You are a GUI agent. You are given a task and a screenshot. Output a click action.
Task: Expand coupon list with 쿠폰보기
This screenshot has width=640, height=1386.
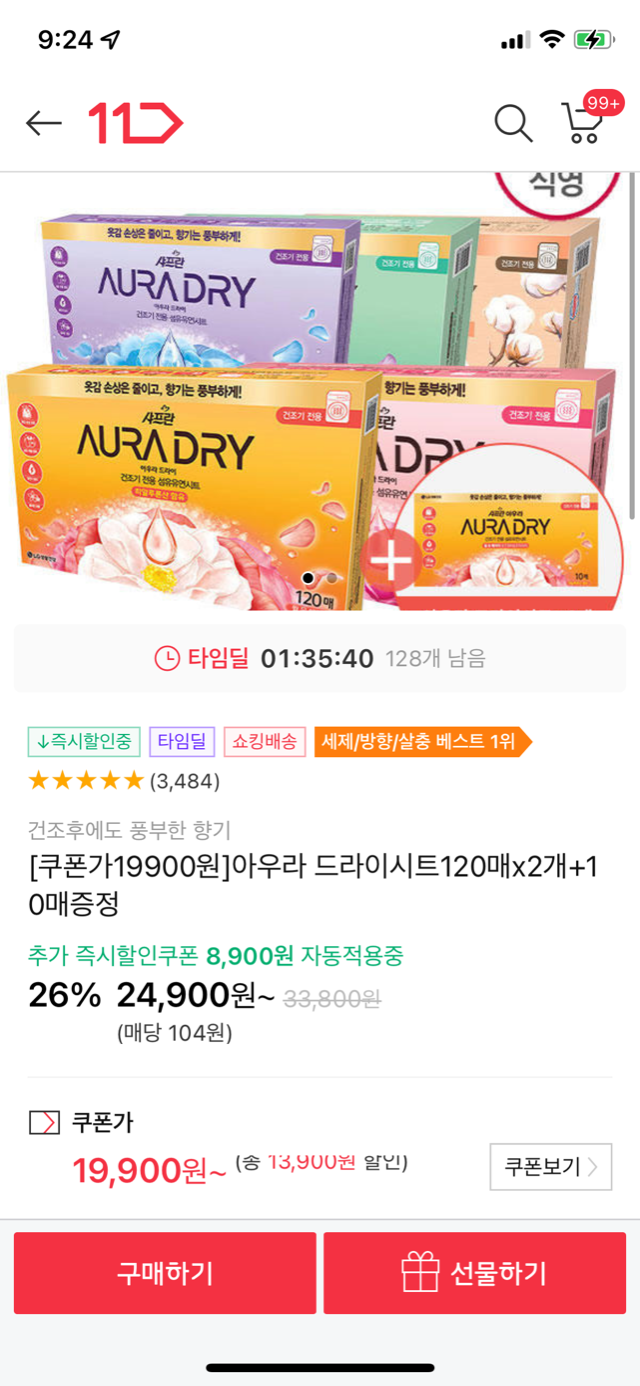(551, 1167)
